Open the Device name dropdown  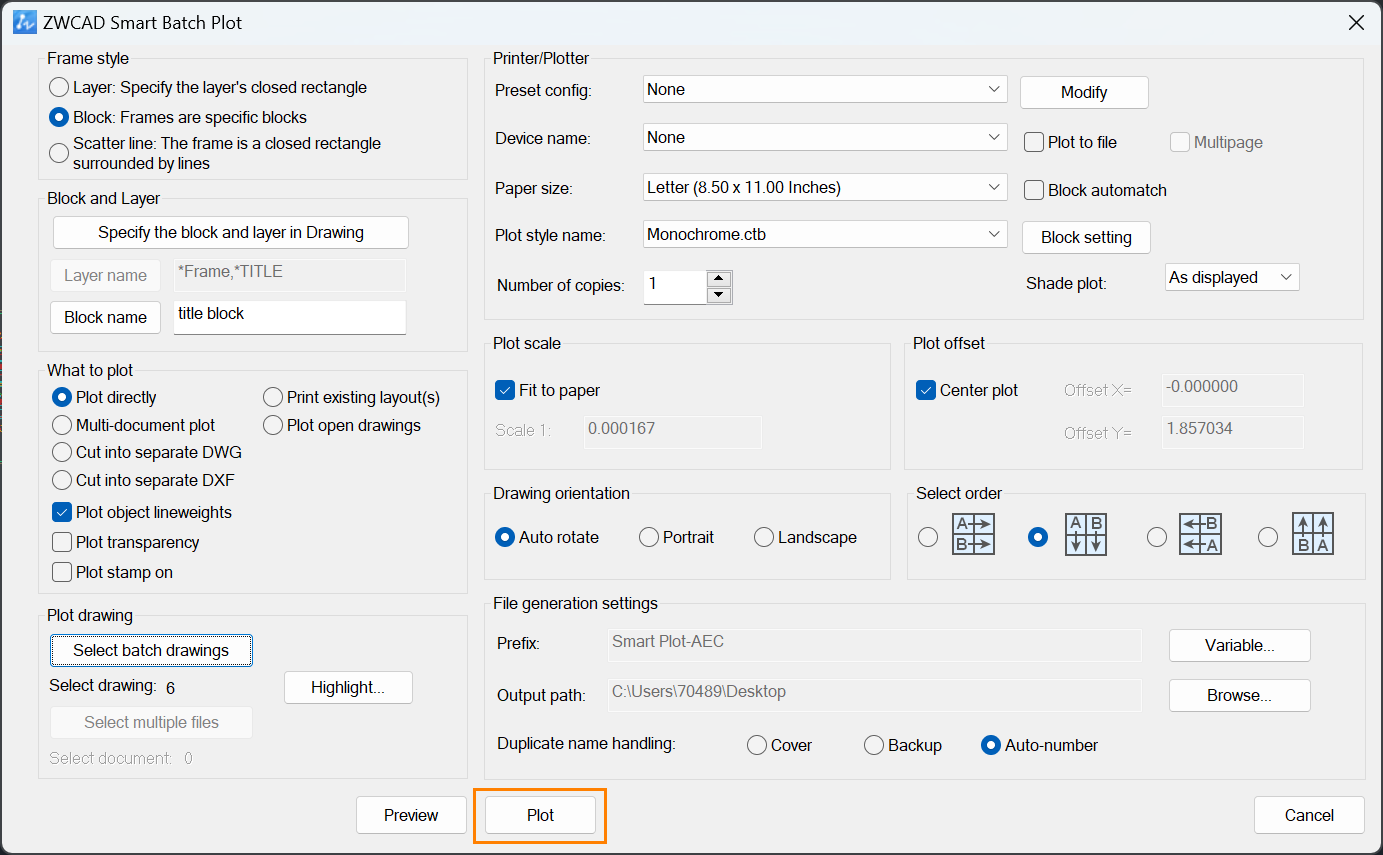point(825,137)
